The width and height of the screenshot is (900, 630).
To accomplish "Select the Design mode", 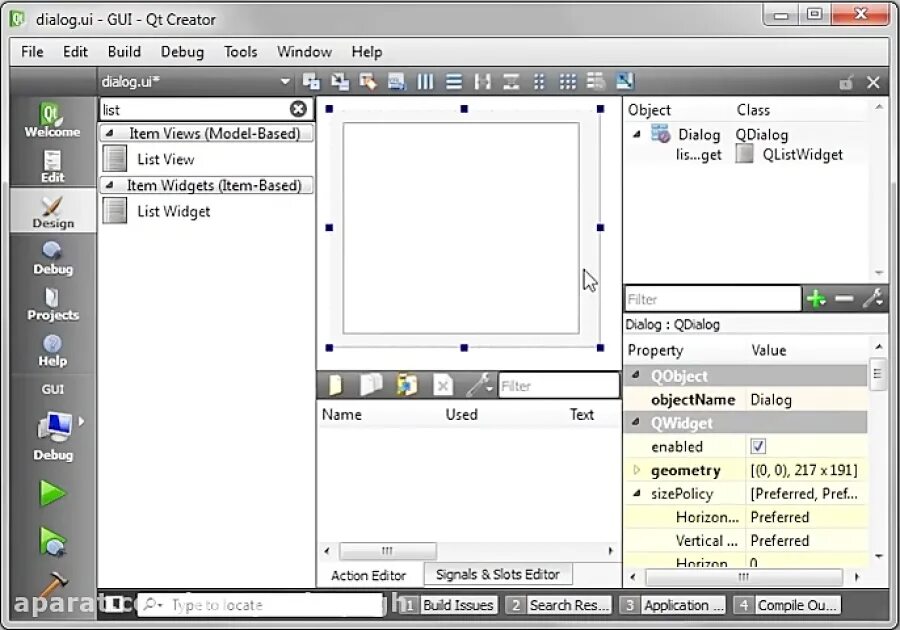I will pos(52,211).
